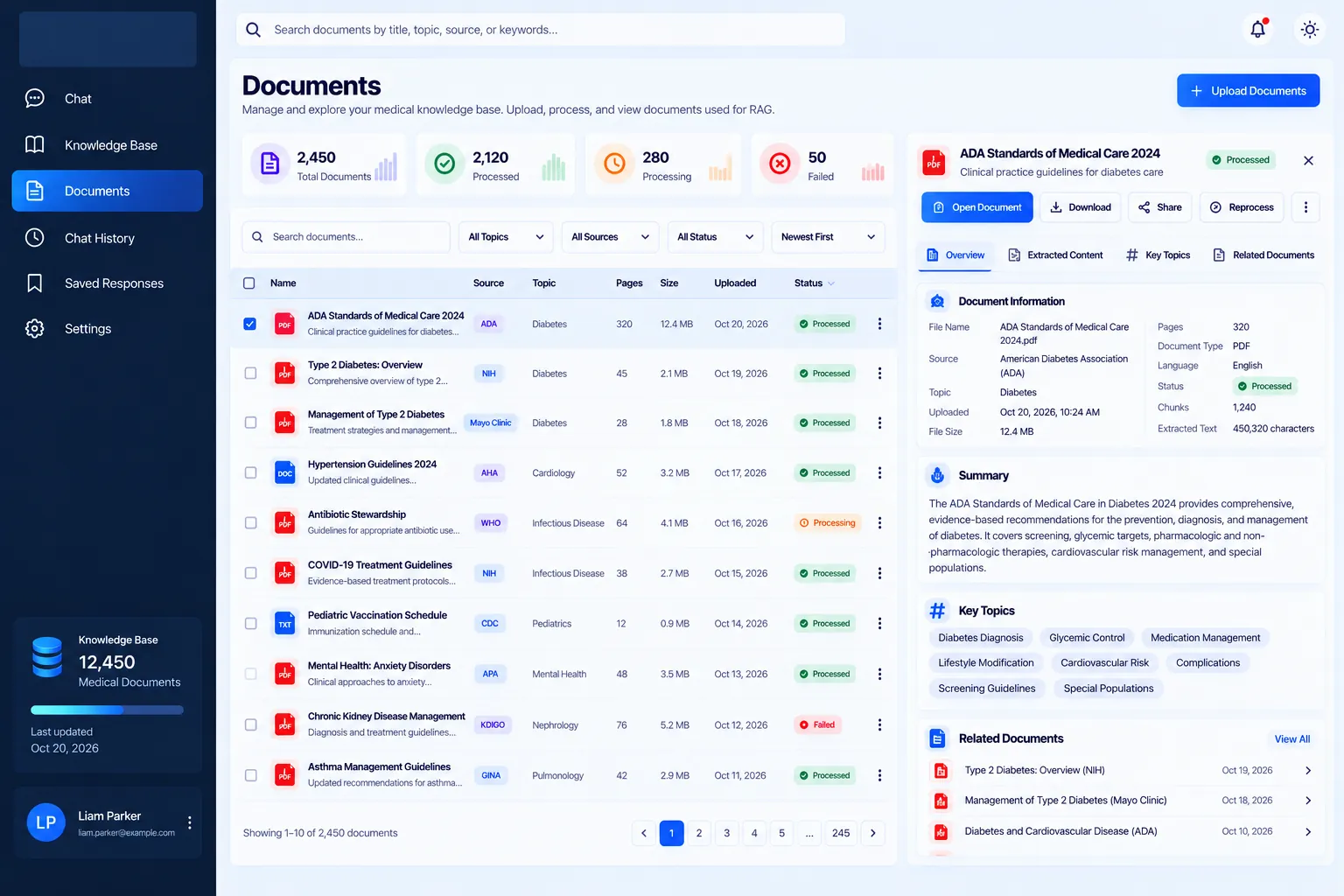Sort by the Status column header
Viewport: 1344px width, 896px height.
(814, 283)
